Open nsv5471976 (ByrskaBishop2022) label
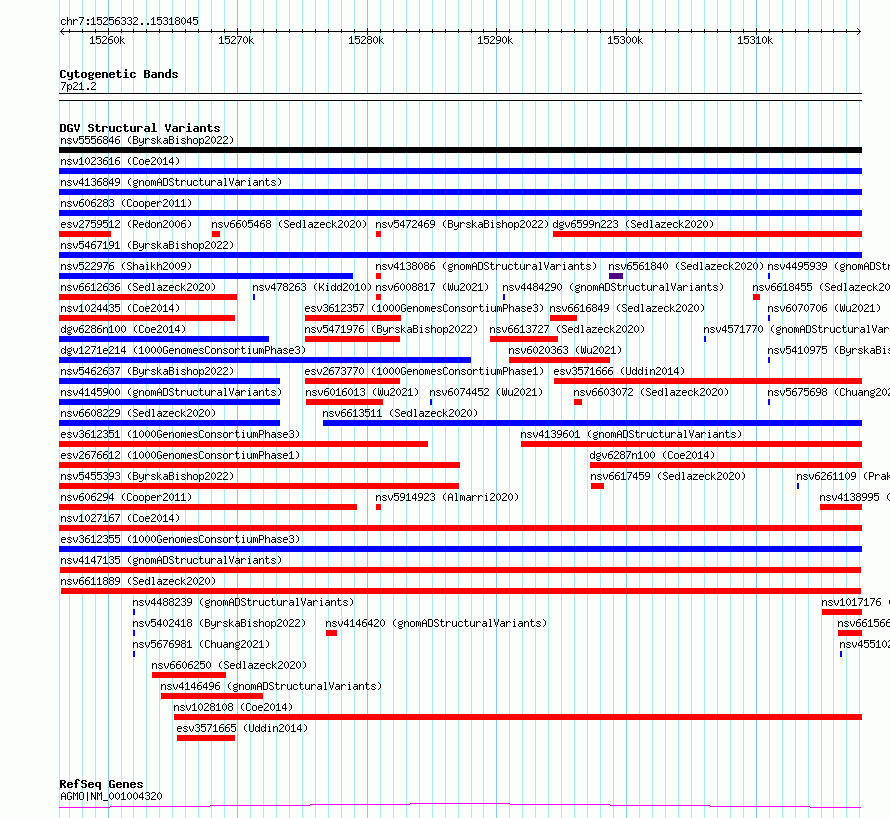This screenshot has width=890, height=818. pyautogui.click(x=391, y=329)
